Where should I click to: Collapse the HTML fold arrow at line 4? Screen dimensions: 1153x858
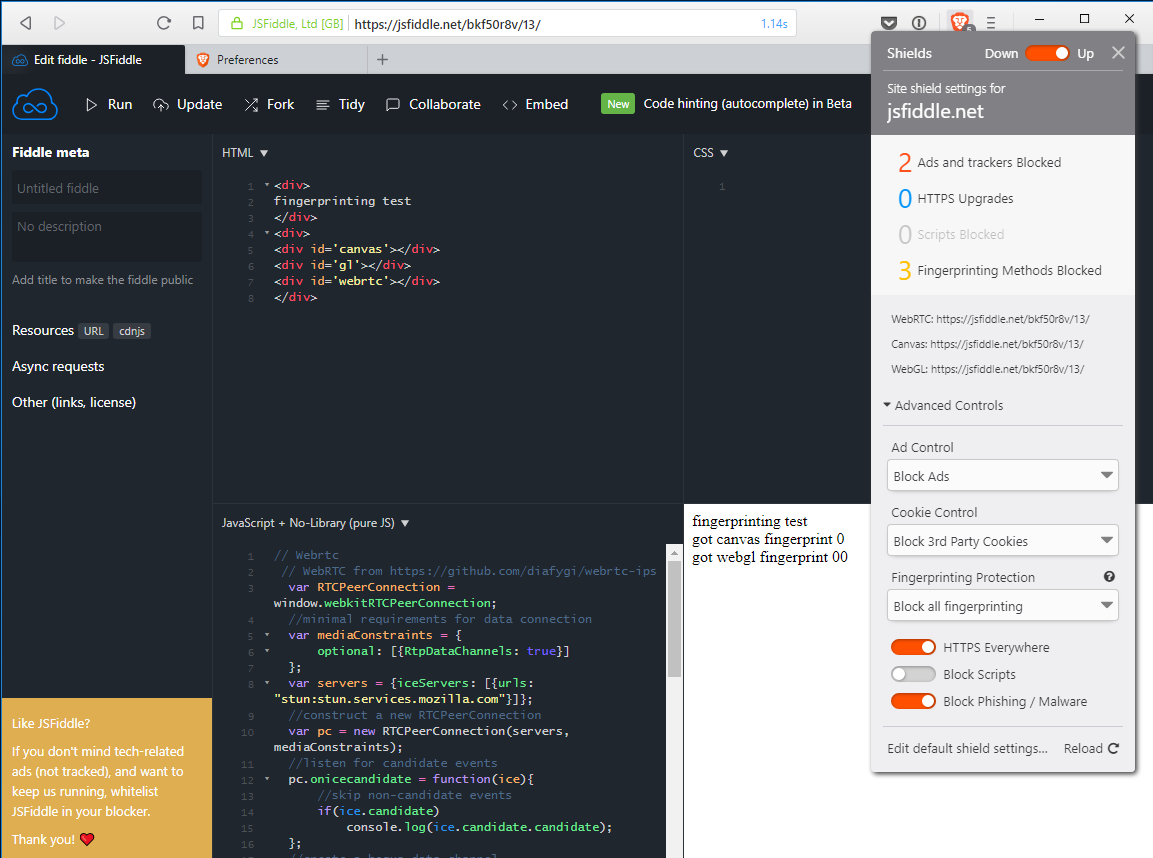point(267,233)
